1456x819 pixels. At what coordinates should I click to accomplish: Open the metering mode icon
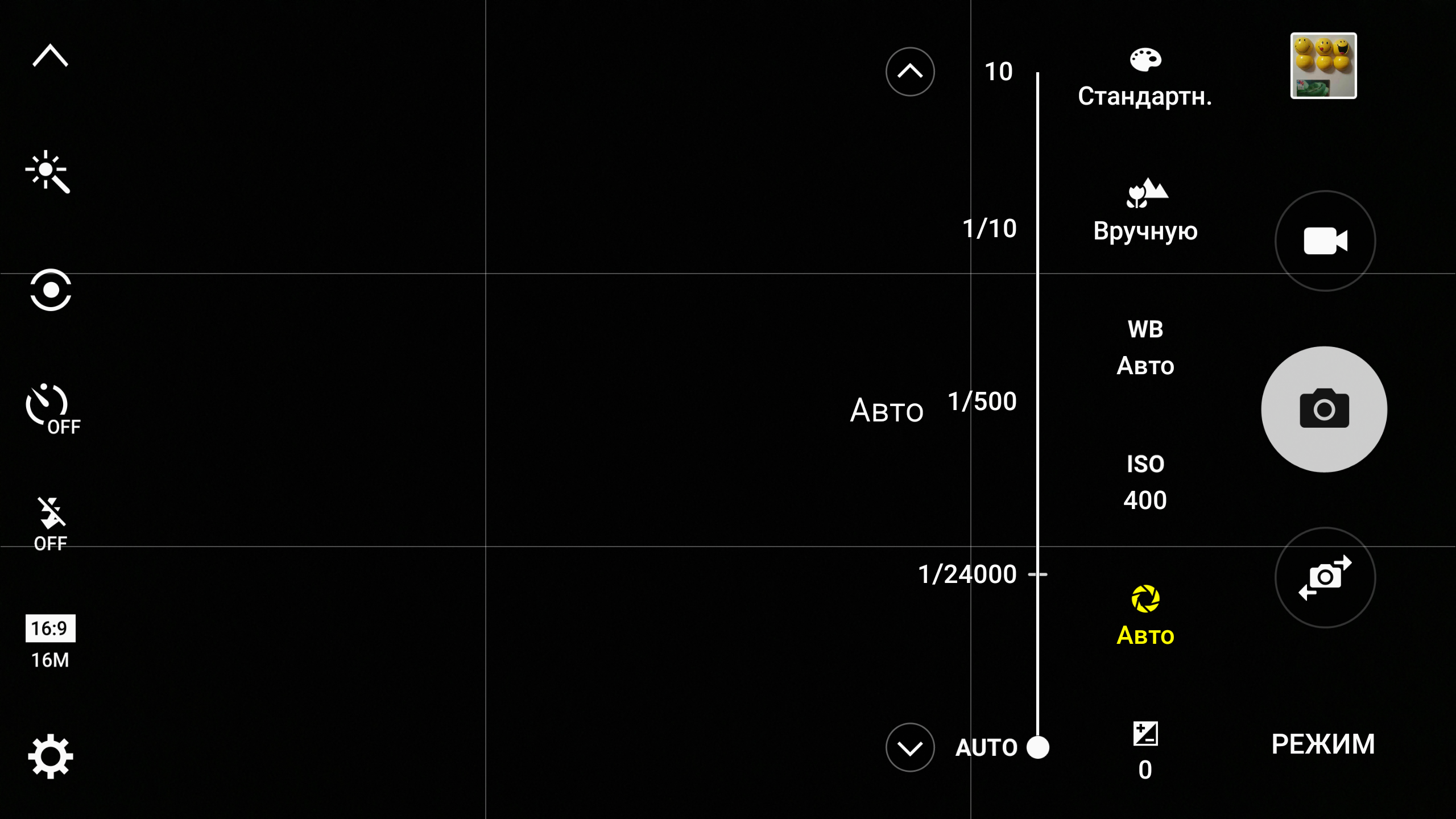51,290
